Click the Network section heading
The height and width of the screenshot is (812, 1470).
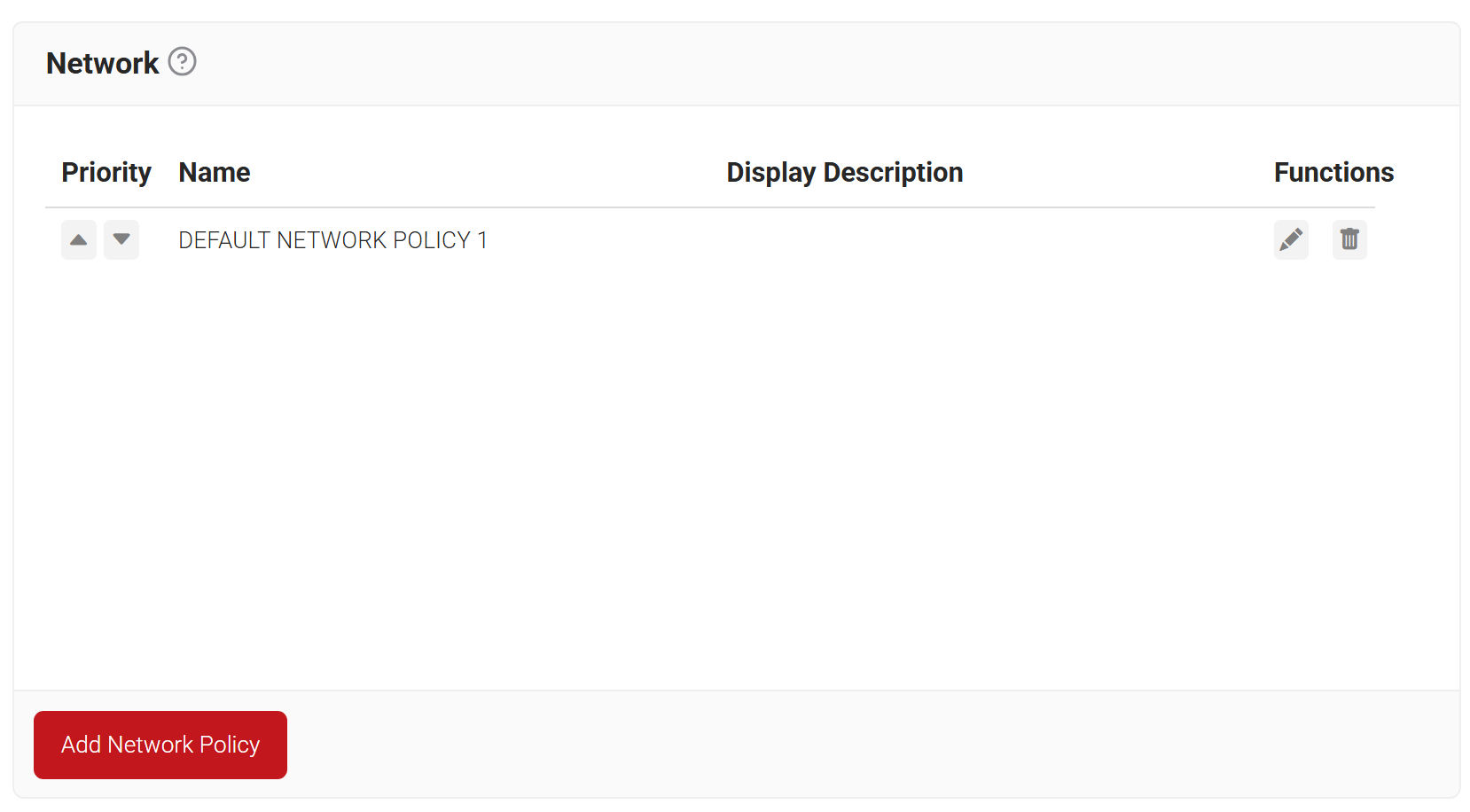pos(102,63)
